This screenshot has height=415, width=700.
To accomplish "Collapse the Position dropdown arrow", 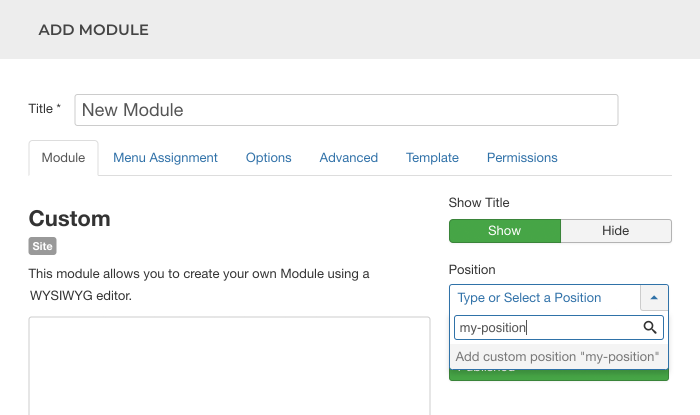I will pos(654,298).
